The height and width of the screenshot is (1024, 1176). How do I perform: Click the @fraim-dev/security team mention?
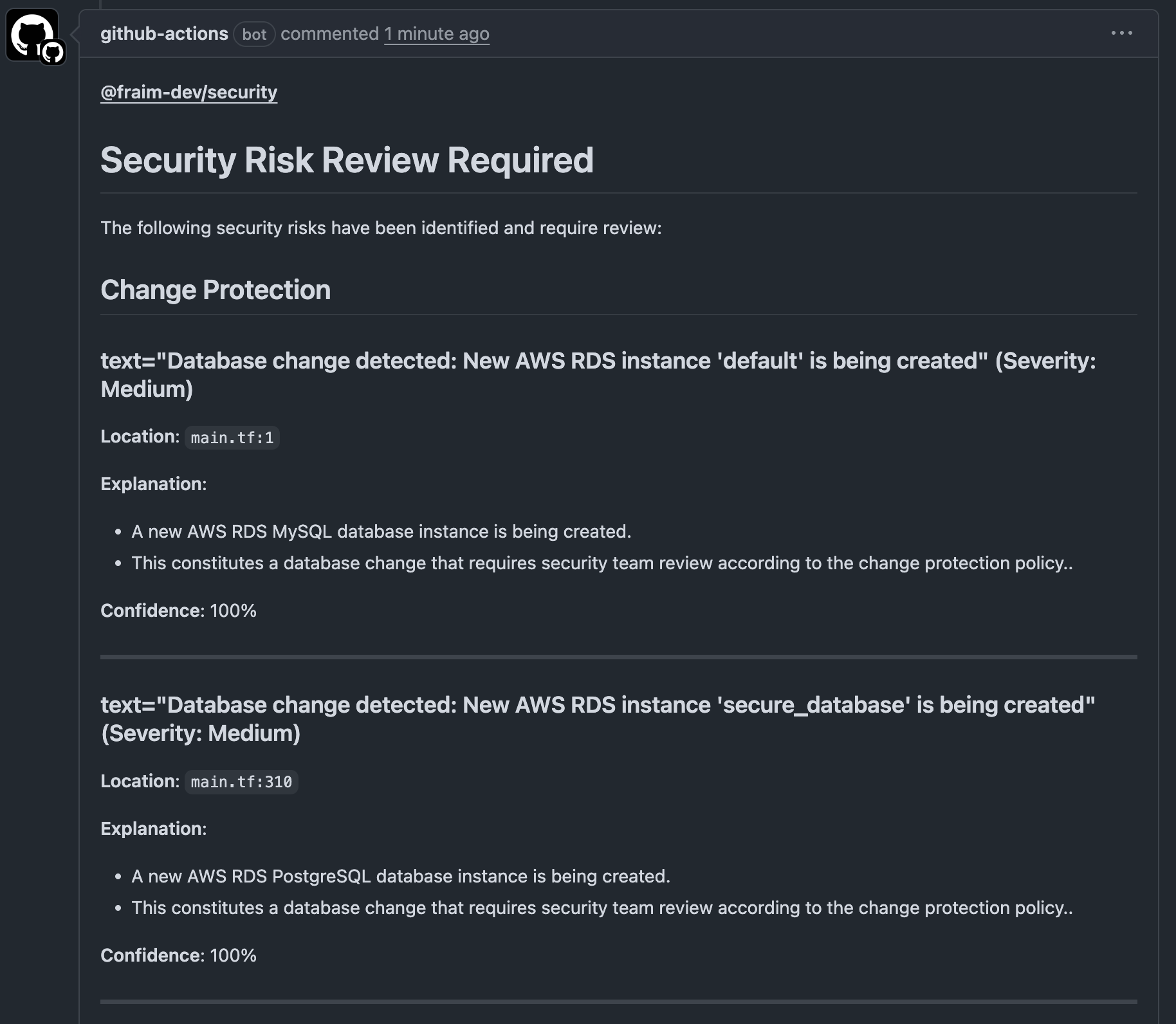click(x=188, y=92)
